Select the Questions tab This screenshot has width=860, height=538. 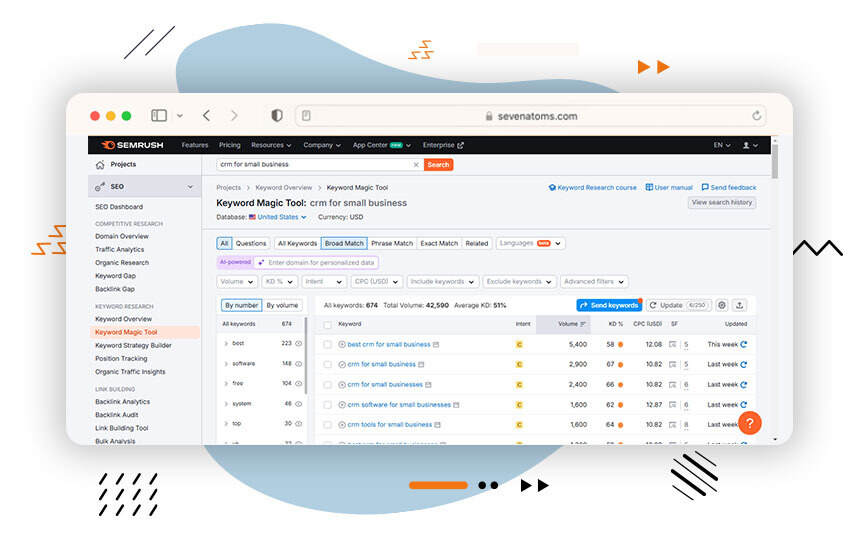tap(251, 243)
